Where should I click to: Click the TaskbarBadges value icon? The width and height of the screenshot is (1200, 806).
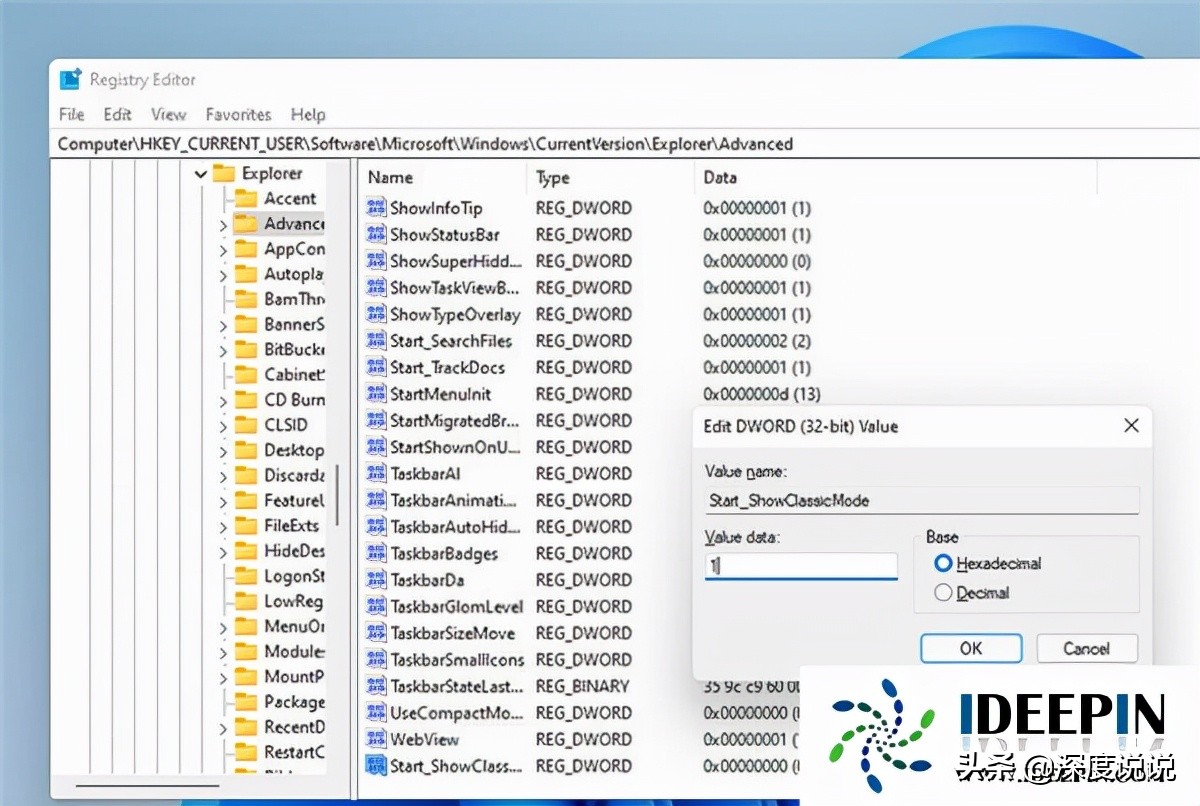pos(376,553)
